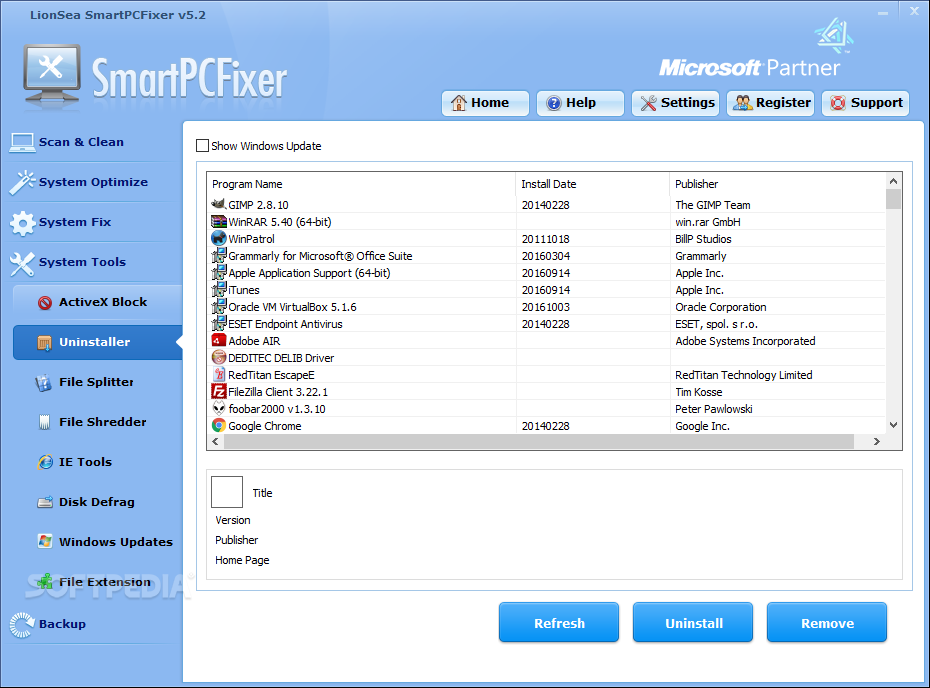Click the System Fix gear icon
930x688 pixels.
(23, 223)
